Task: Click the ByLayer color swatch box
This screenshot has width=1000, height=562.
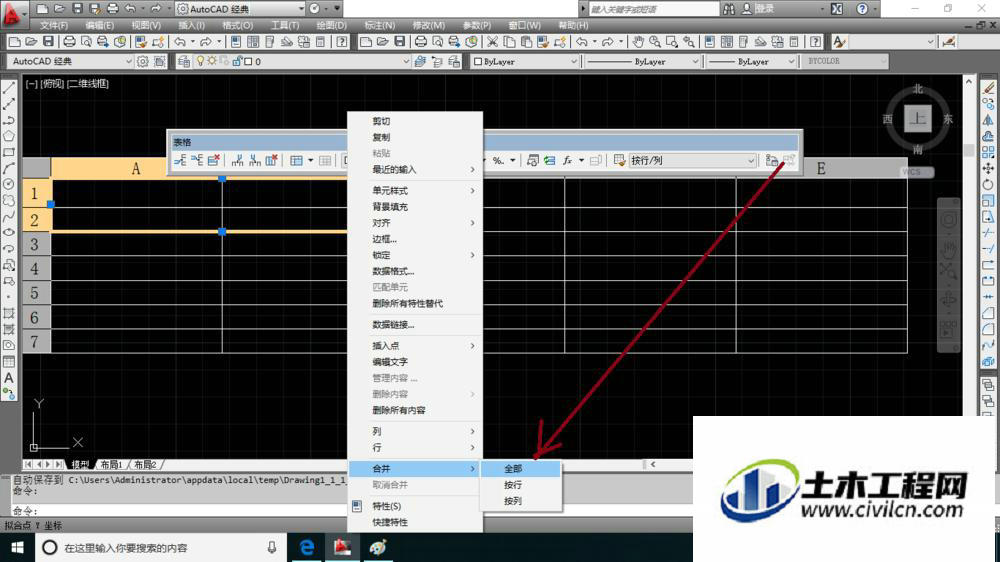Action: click(478, 62)
